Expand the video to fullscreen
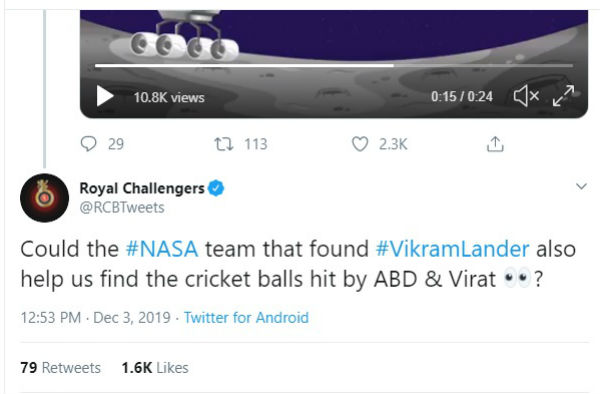Viewport: 600px width, 394px height. (564, 96)
